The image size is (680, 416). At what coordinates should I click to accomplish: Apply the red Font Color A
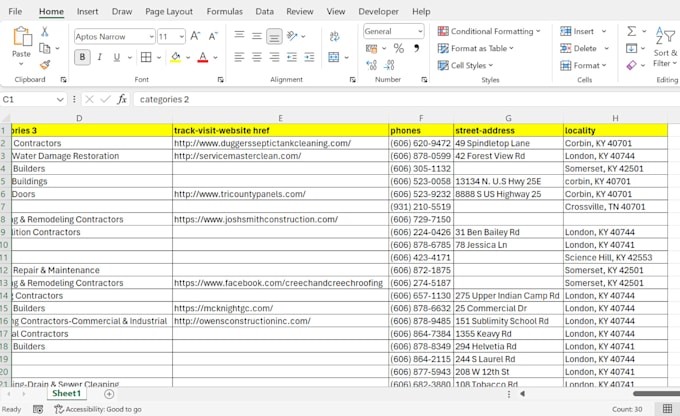pyautogui.click(x=203, y=57)
